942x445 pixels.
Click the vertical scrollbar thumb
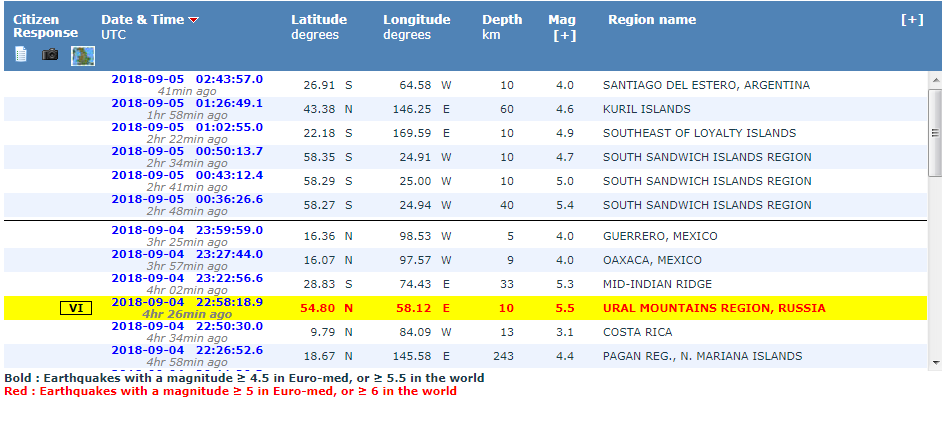click(935, 133)
